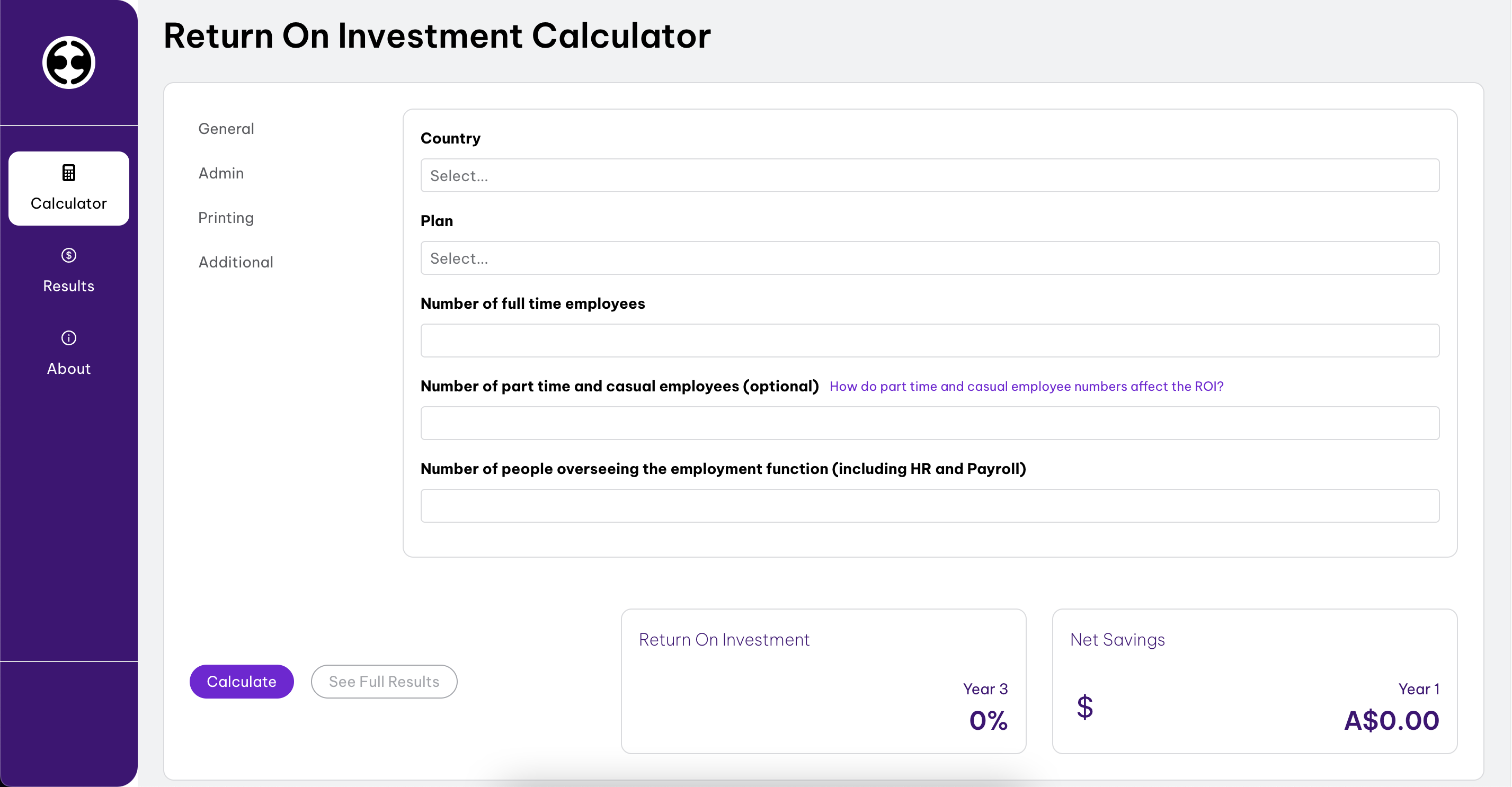1512x787 pixels.
Task: Focus part time and casual employees field
Action: pyautogui.click(x=930, y=423)
